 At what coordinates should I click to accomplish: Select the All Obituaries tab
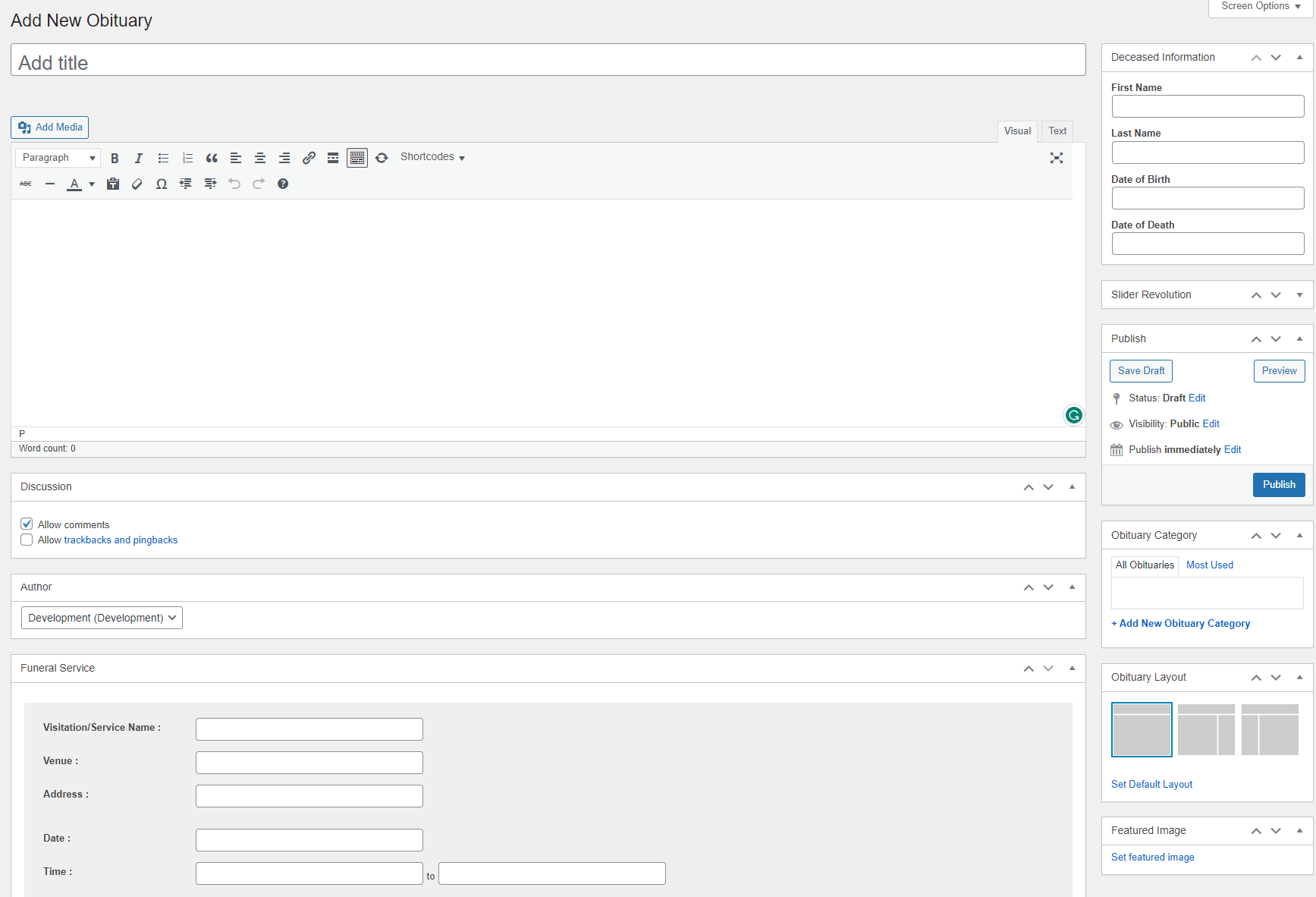[1145, 565]
